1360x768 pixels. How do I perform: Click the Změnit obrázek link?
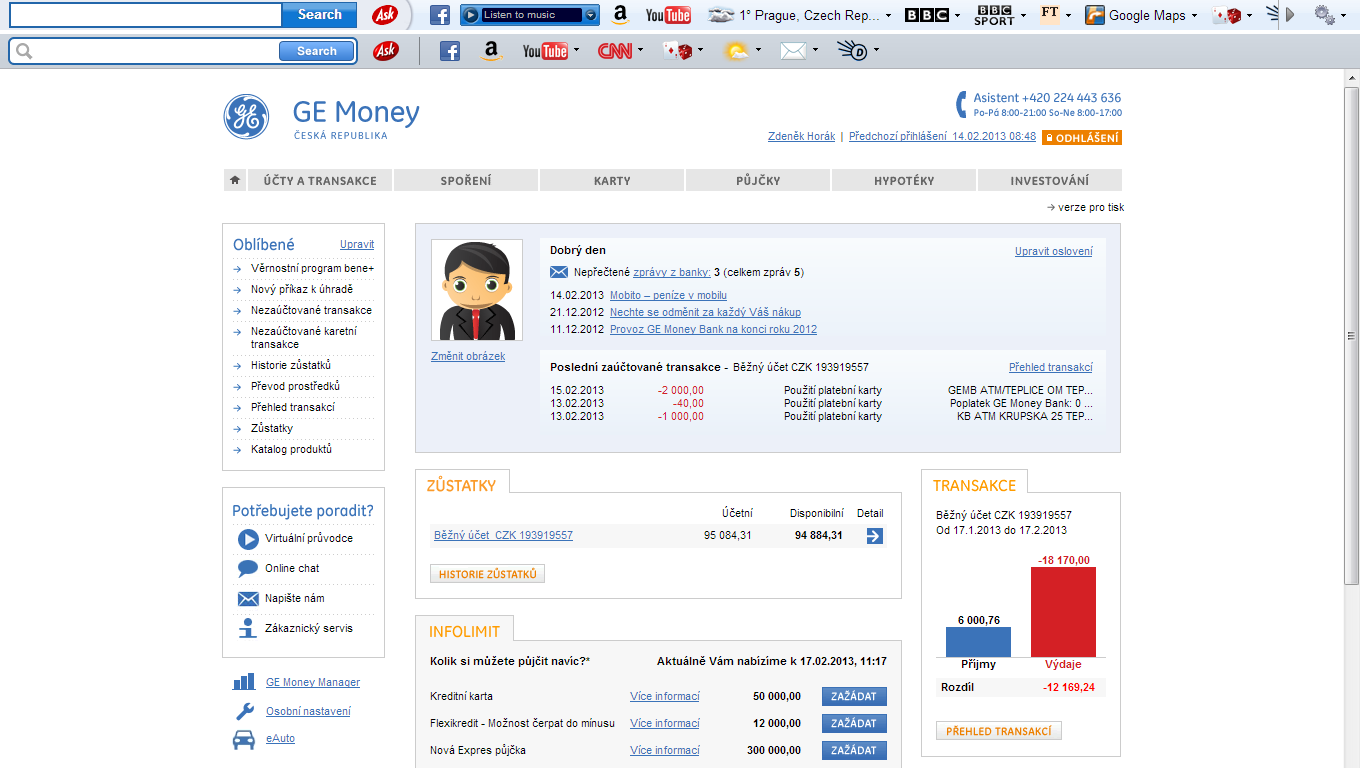pos(468,356)
